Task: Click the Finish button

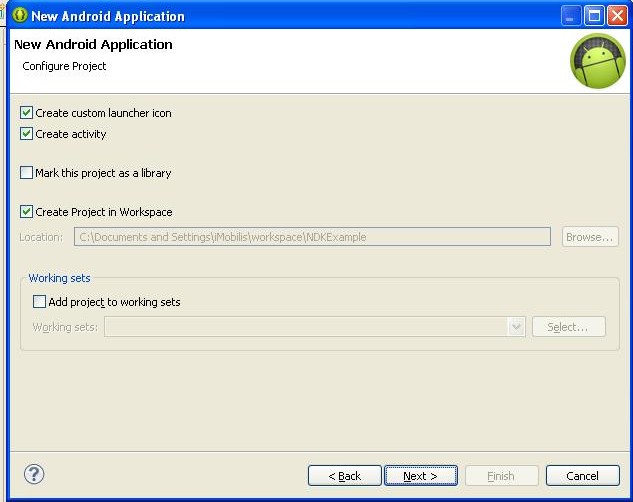Action: tap(501, 476)
